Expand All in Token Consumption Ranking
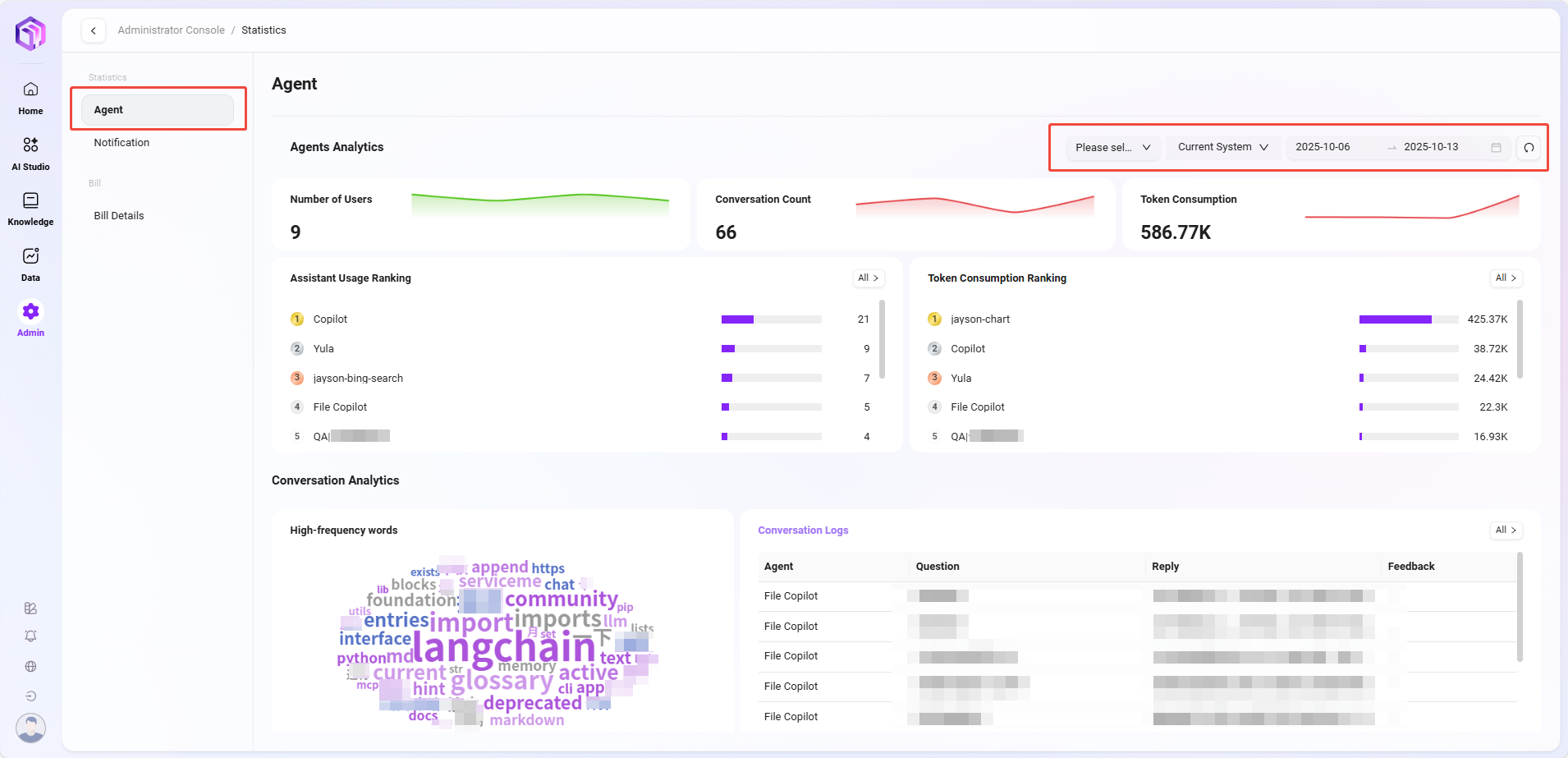This screenshot has height=758, width=1568. [x=1506, y=278]
